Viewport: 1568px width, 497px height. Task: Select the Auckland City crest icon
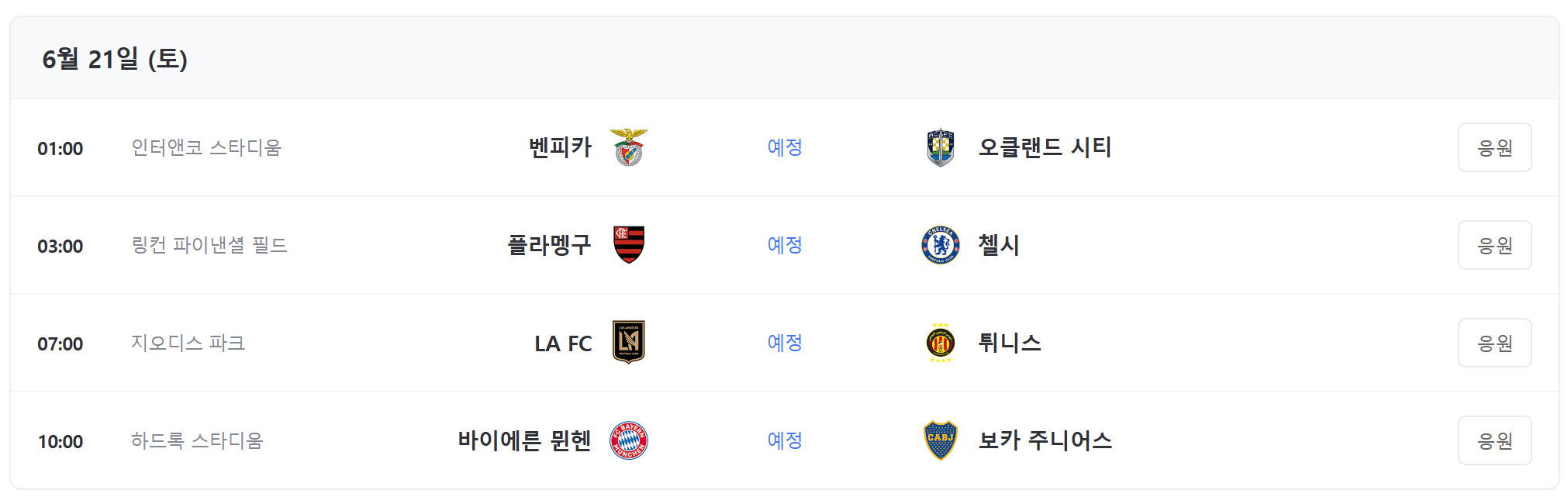(940, 147)
